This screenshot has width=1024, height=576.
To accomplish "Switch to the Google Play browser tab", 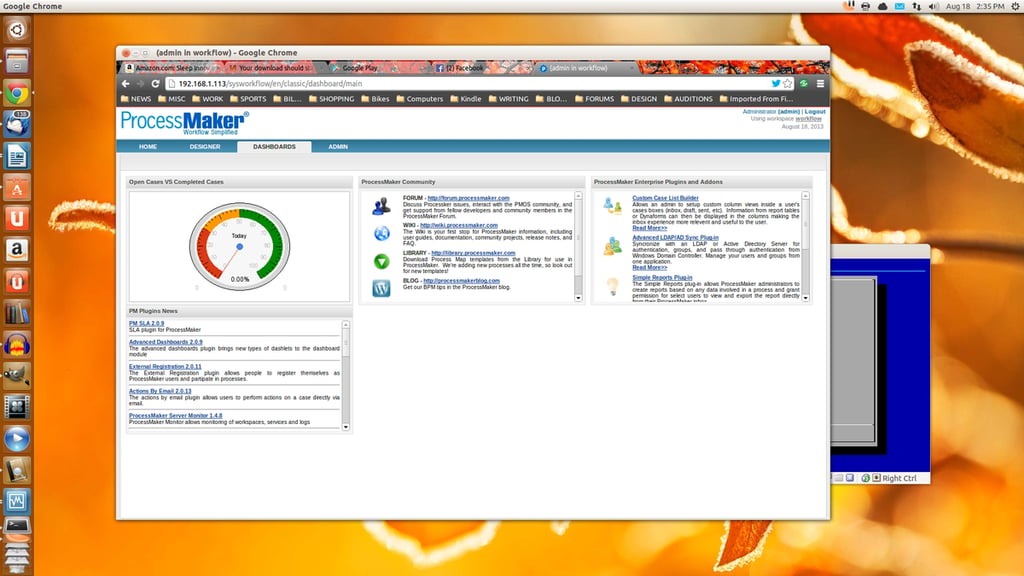I will pos(359,68).
